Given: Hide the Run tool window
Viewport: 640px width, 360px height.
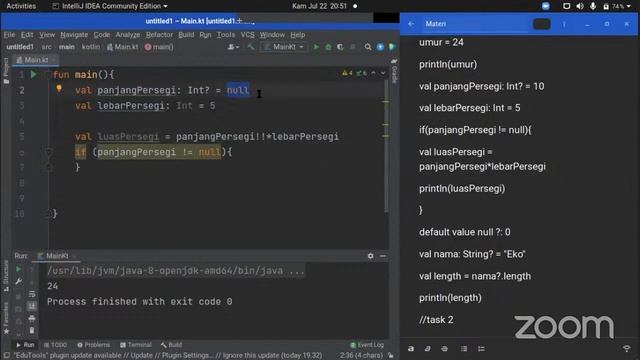Looking at the screenshot, I should coord(382,256).
